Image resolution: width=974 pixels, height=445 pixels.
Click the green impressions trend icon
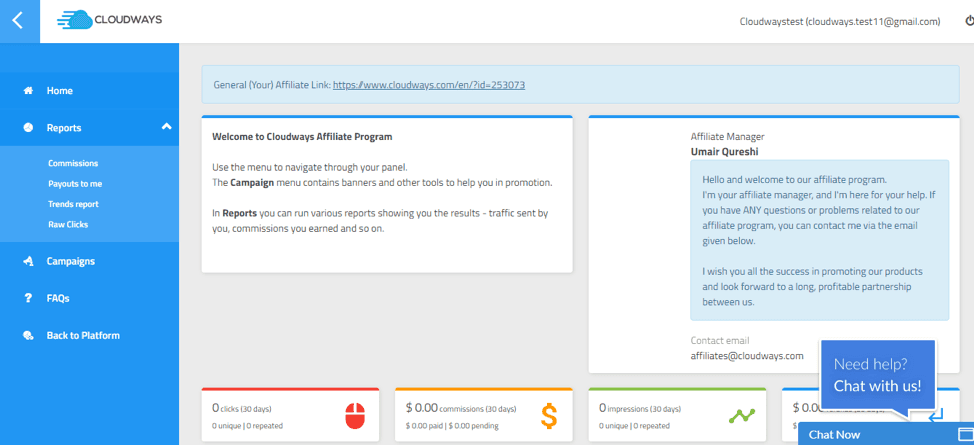coord(742,416)
